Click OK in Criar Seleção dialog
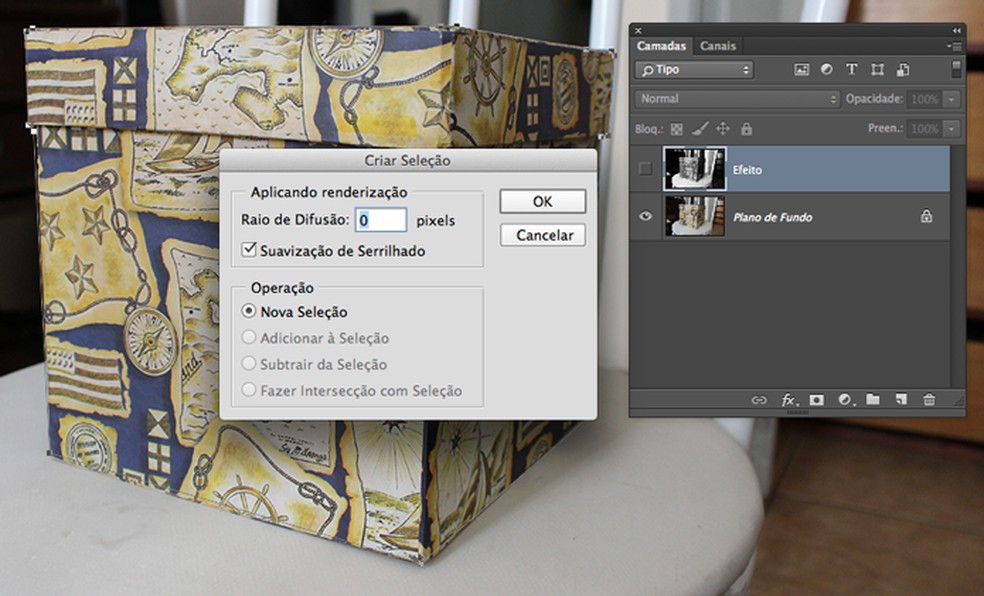This screenshot has height=596, width=984. (x=543, y=201)
